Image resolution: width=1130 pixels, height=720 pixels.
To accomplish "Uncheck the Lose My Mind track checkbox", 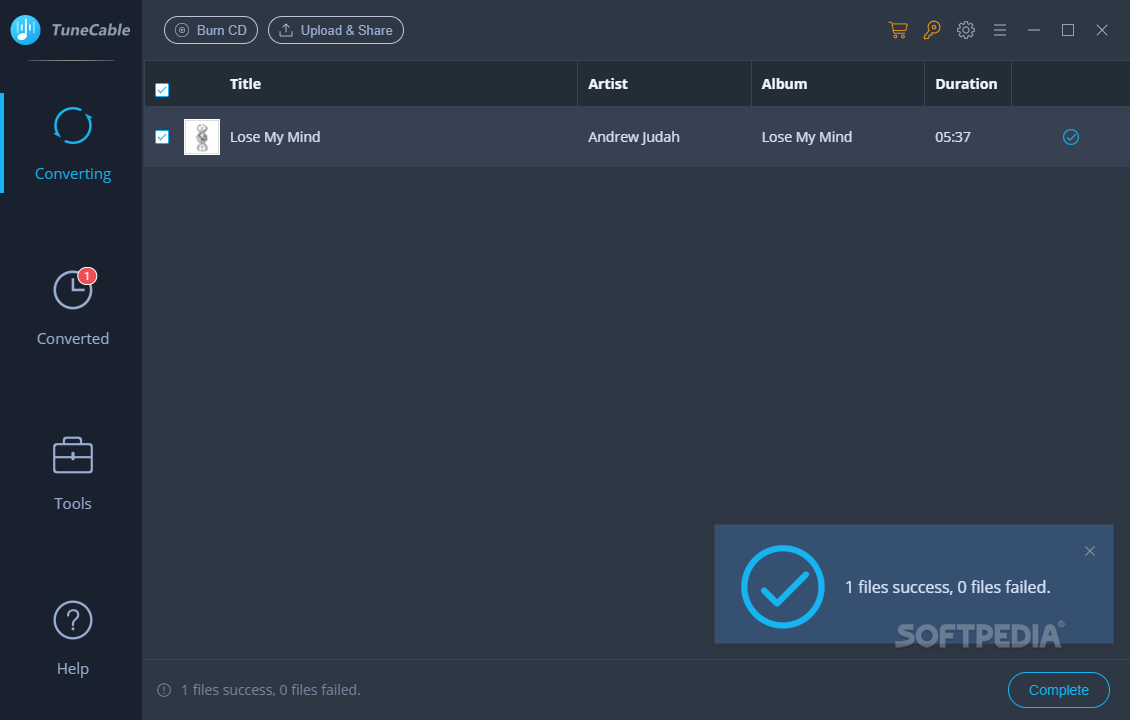I will (x=162, y=137).
